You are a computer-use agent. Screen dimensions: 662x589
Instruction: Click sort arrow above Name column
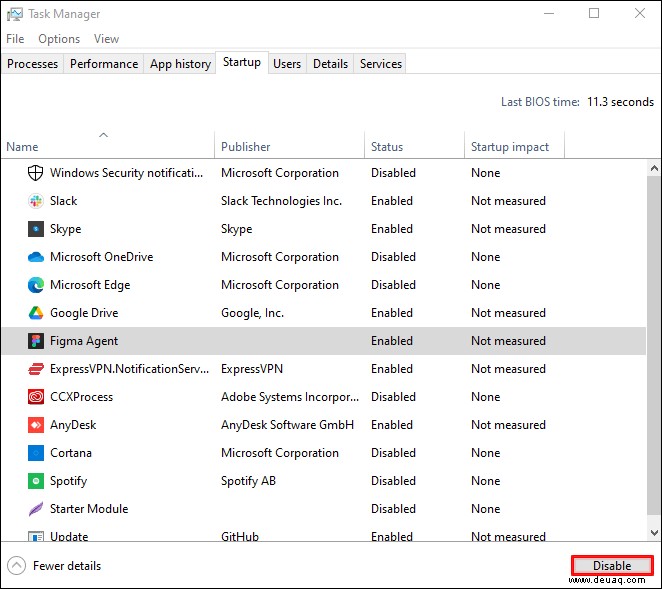[103, 135]
